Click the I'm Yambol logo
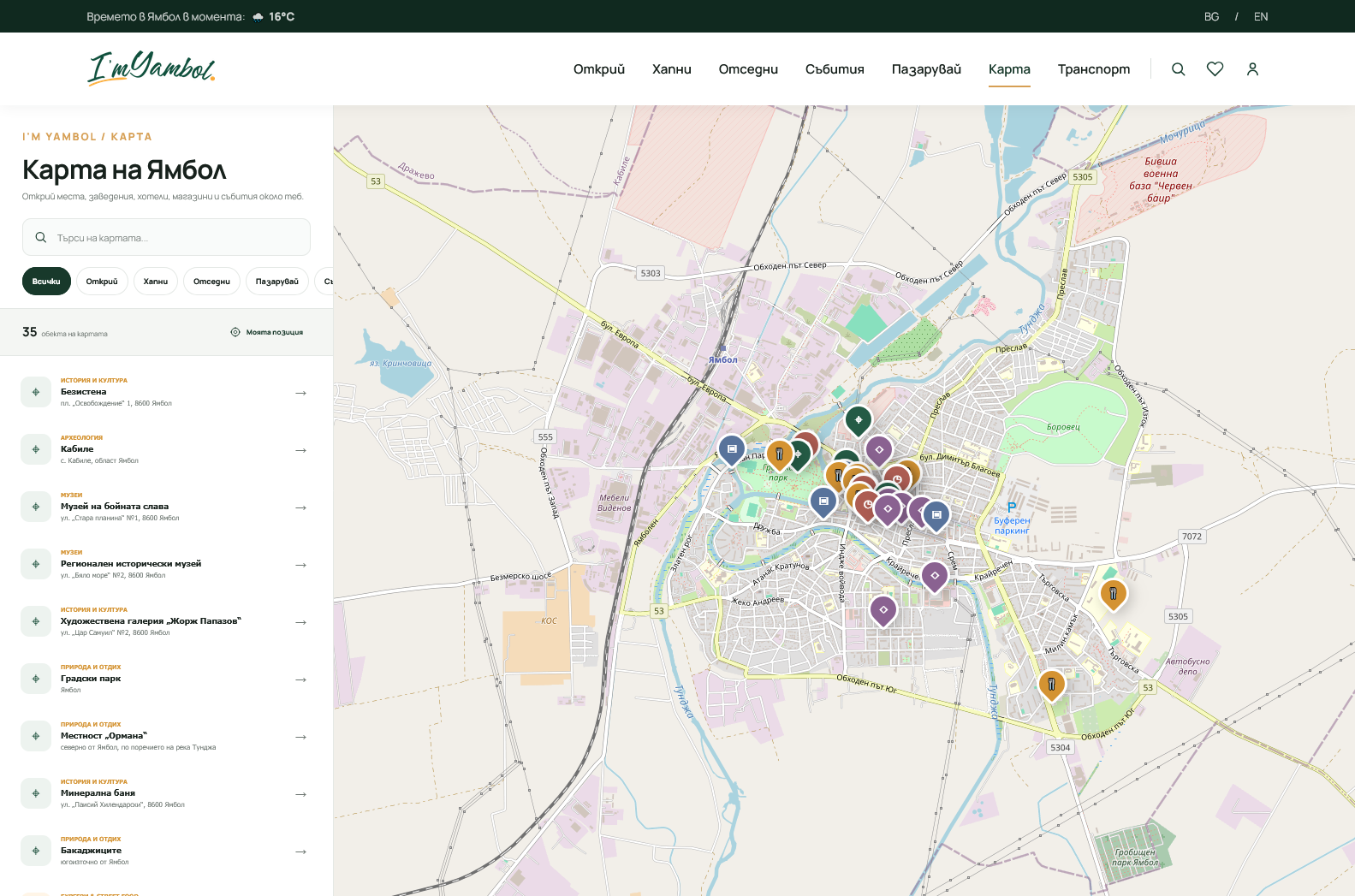The height and width of the screenshot is (896, 1355). point(152,68)
